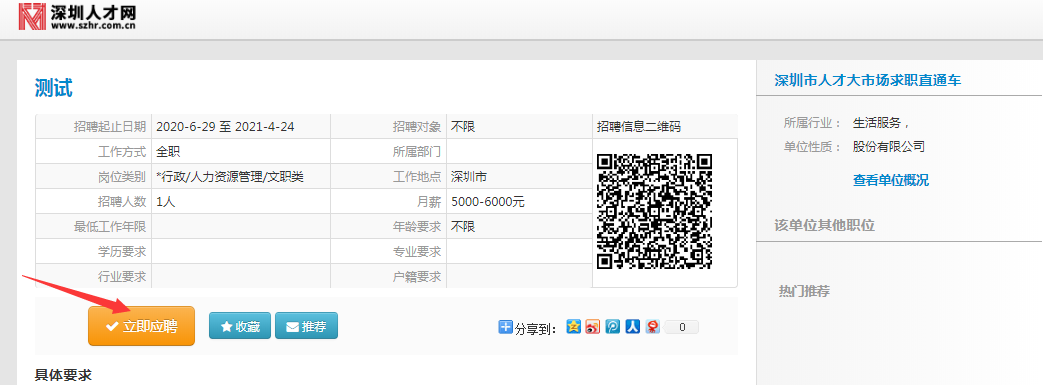This screenshot has height=385, width=1043.
Task: Click the 全职 work mode value
Action: point(168,152)
